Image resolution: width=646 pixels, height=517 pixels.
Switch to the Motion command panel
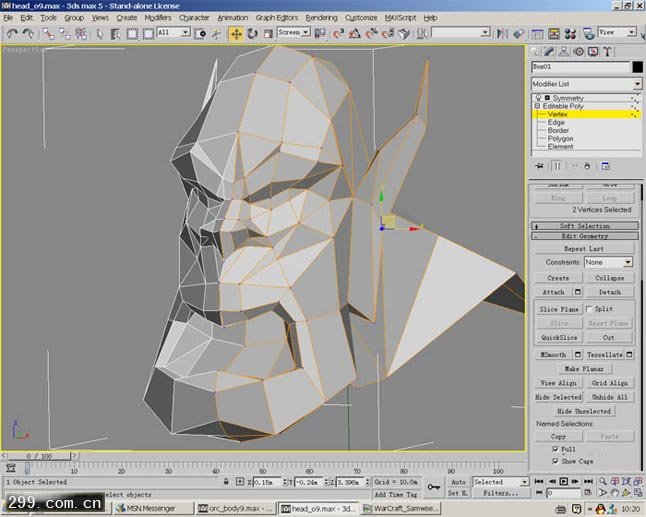pos(578,51)
